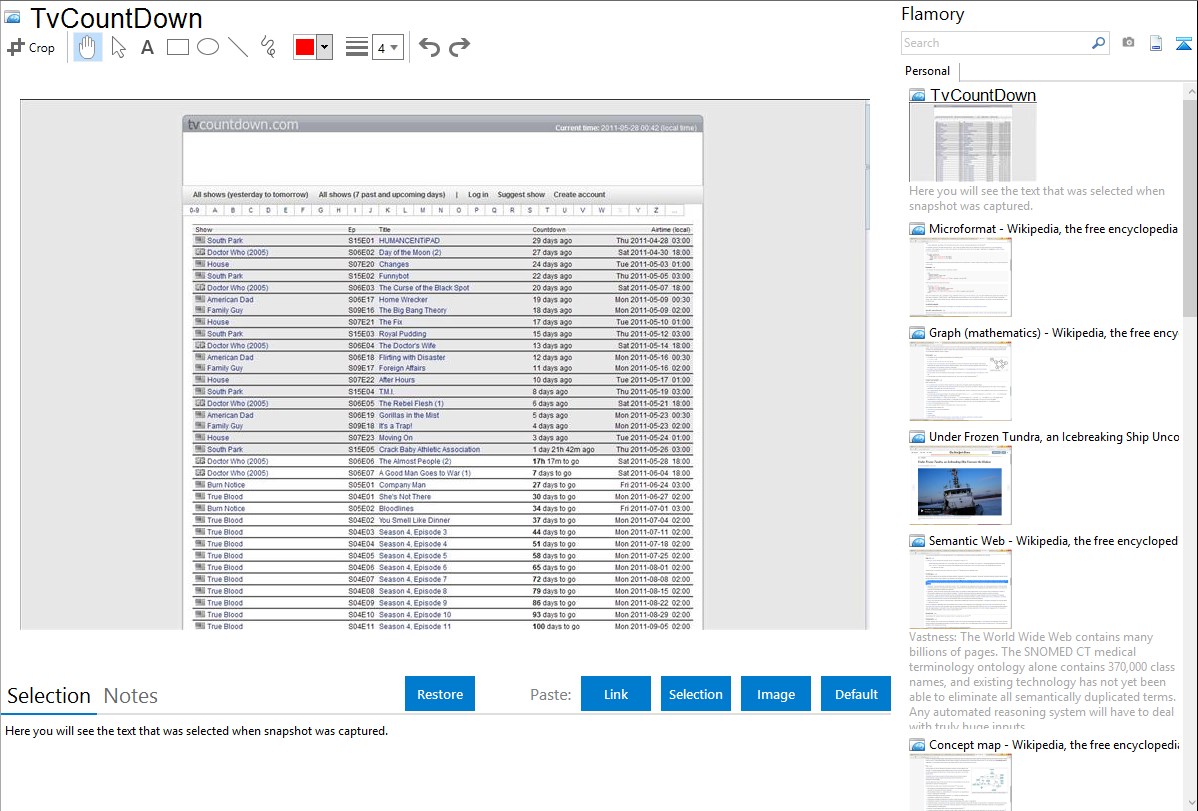
Task: Activate the hand pan tool
Action: [87, 47]
